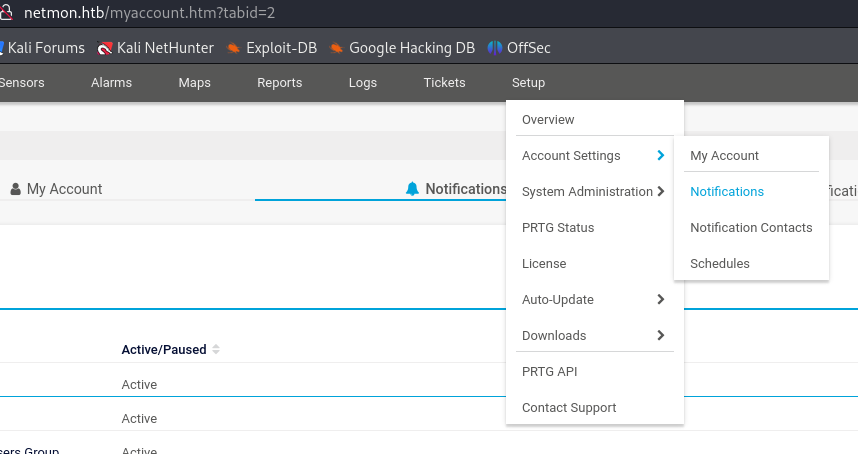Screen dimensions: 858x454
Task: Expand the Account Settings submenu chevron
Action: tap(660, 155)
